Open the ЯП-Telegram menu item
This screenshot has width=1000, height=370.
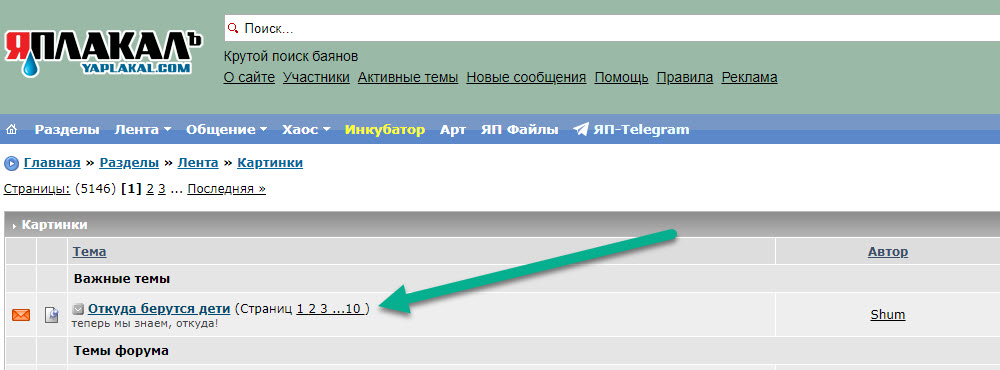point(642,130)
